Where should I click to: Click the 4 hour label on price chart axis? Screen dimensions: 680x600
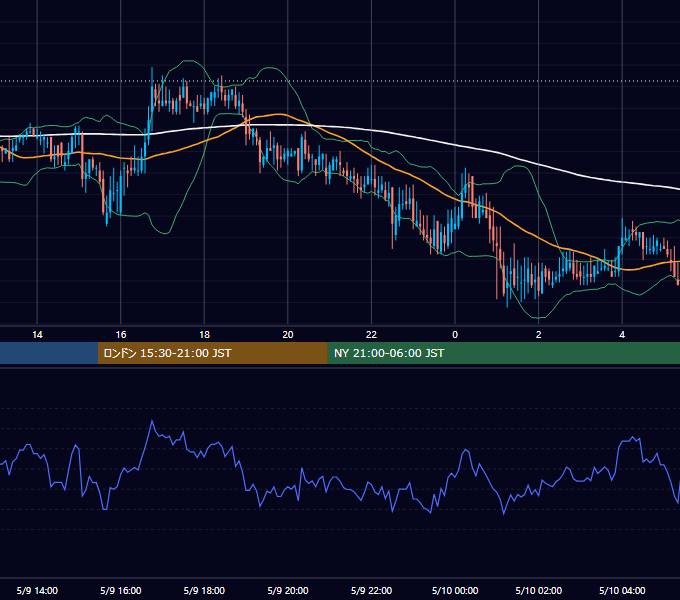(x=622, y=335)
